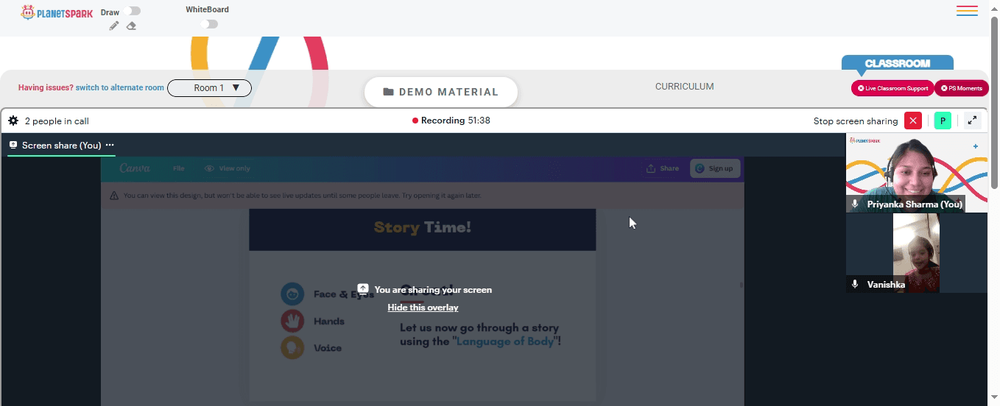Viewport: 1000px width, 406px height.
Task: Click the Canva Share button
Action: [x=662, y=169]
